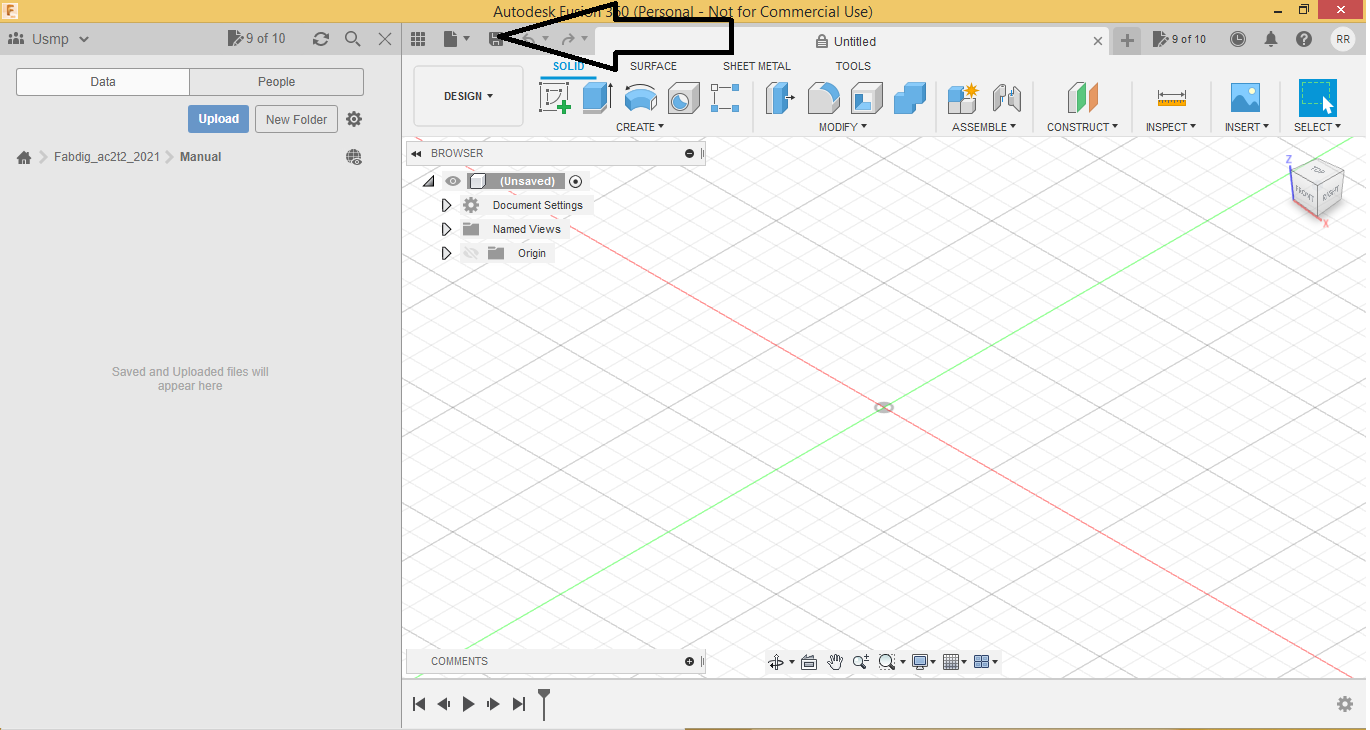Image resolution: width=1370 pixels, height=730 pixels.
Task: Open the File menu document icon
Action: coord(451,39)
